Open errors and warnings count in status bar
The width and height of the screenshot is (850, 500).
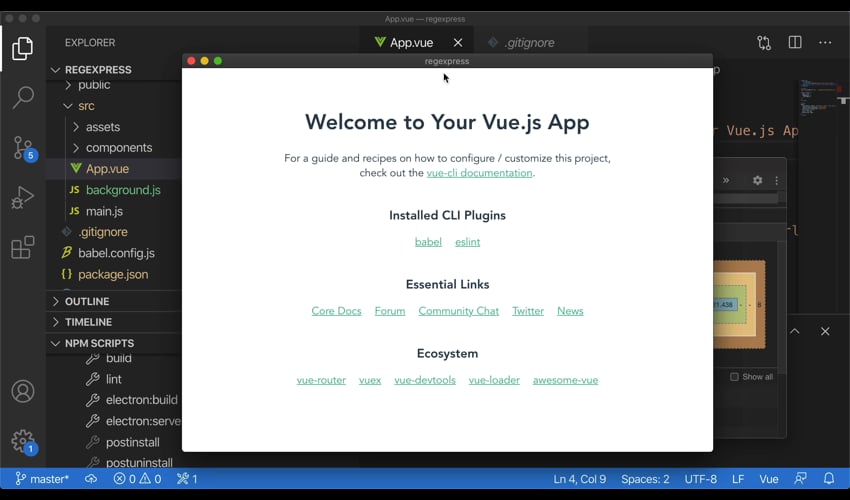(137, 479)
